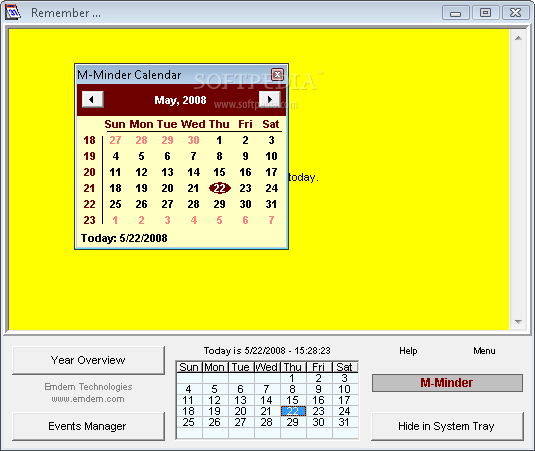Select day 4 in bottom mini calendar

[x=188, y=389]
